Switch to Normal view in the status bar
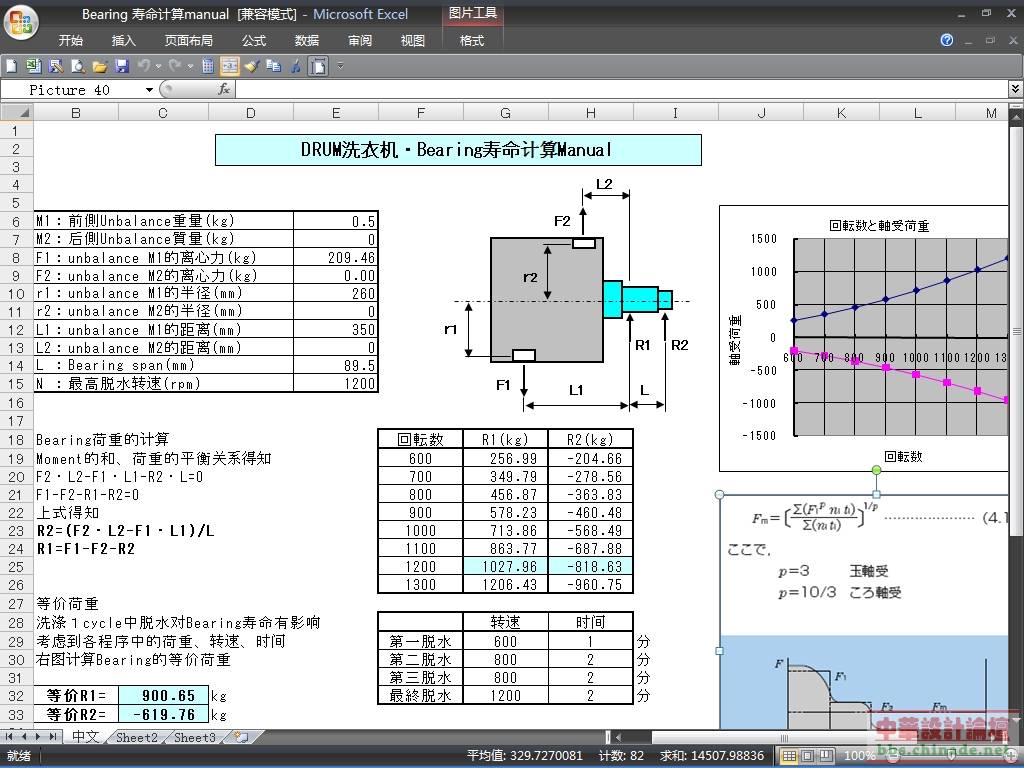This screenshot has height=768, width=1024. (789, 756)
